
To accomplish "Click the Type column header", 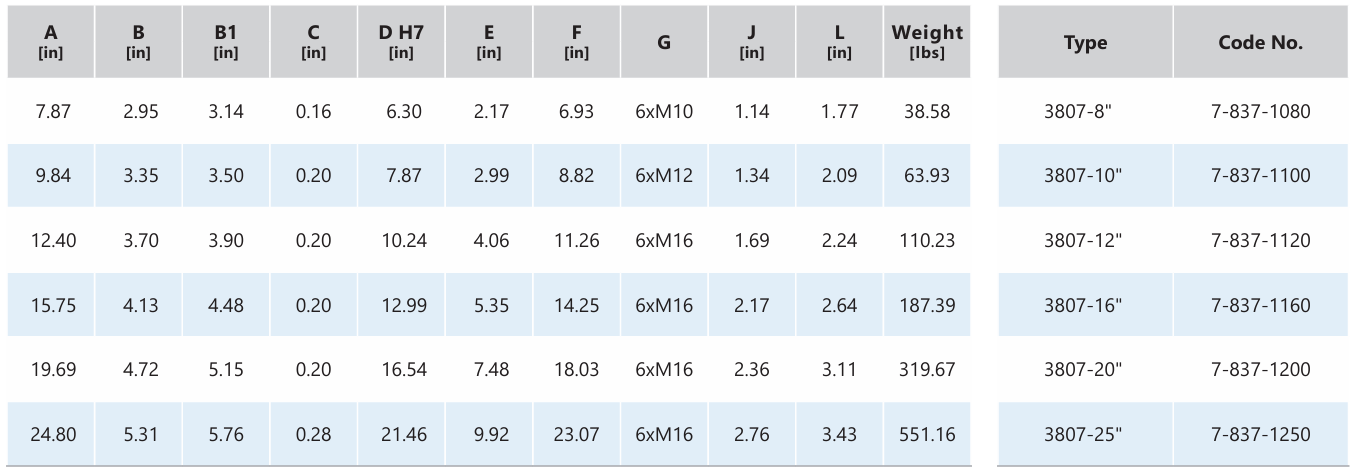I will [x=1085, y=43].
